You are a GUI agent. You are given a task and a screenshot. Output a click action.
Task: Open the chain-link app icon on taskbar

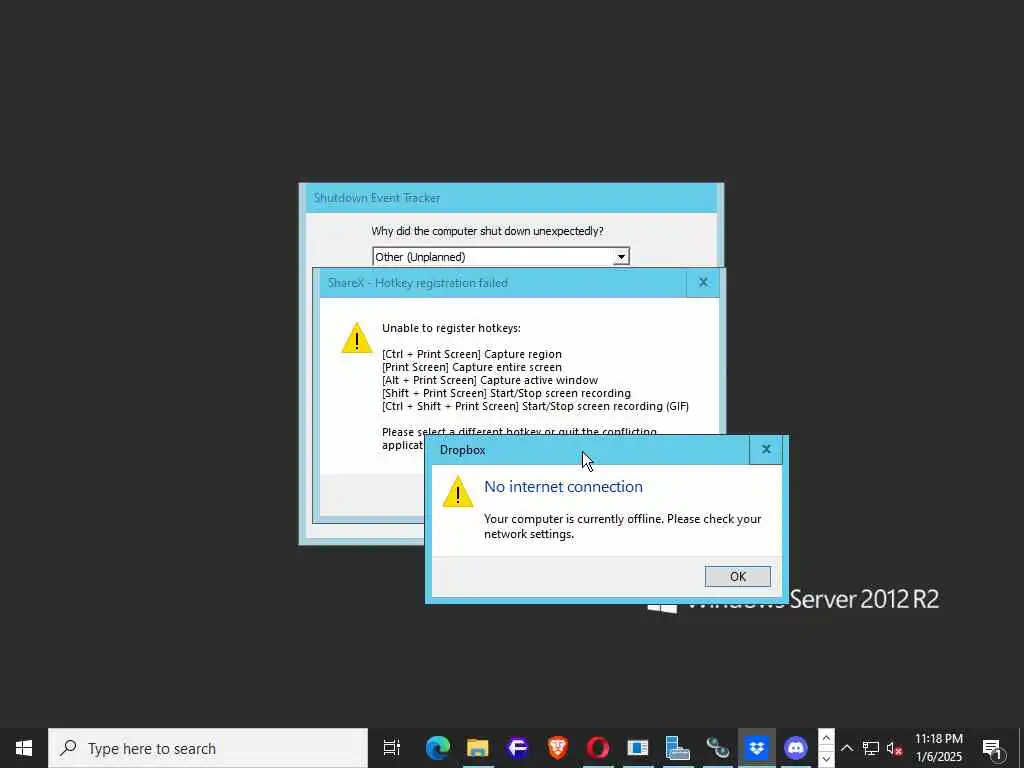(x=717, y=748)
